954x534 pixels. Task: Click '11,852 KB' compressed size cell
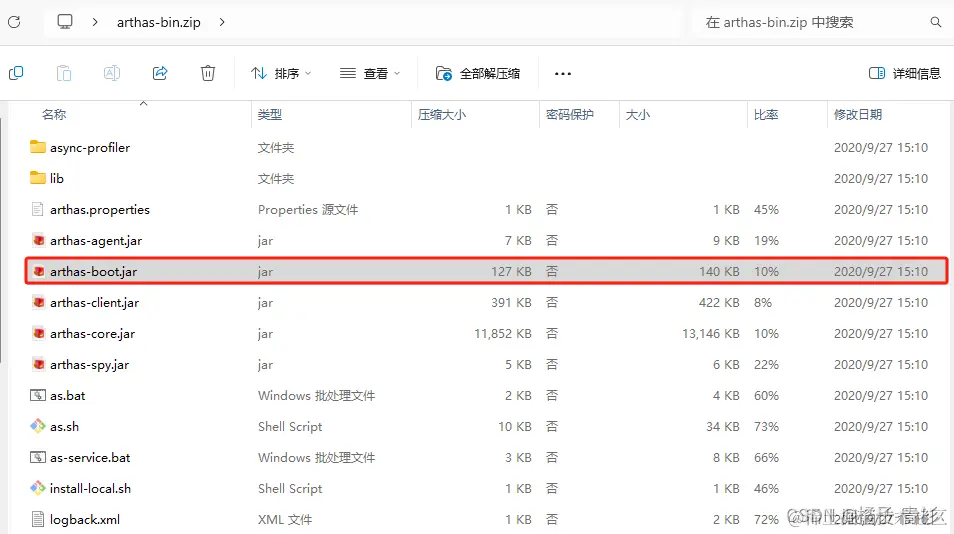pyautogui.click(x=503, y=333)
